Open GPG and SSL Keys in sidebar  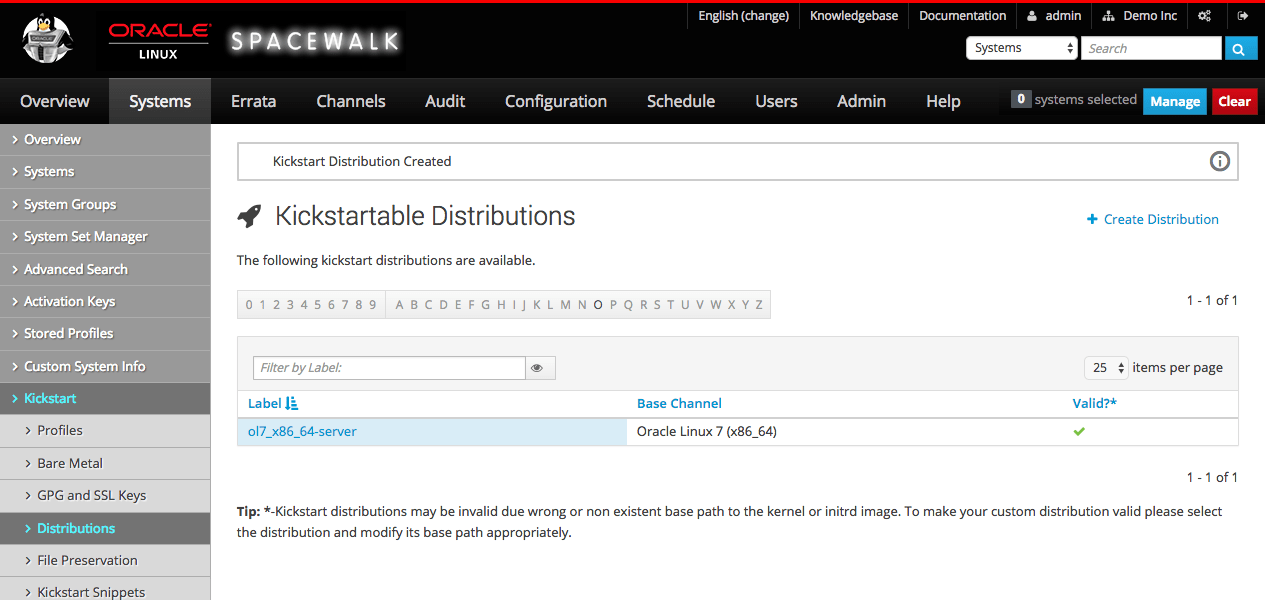pos(105,495)
